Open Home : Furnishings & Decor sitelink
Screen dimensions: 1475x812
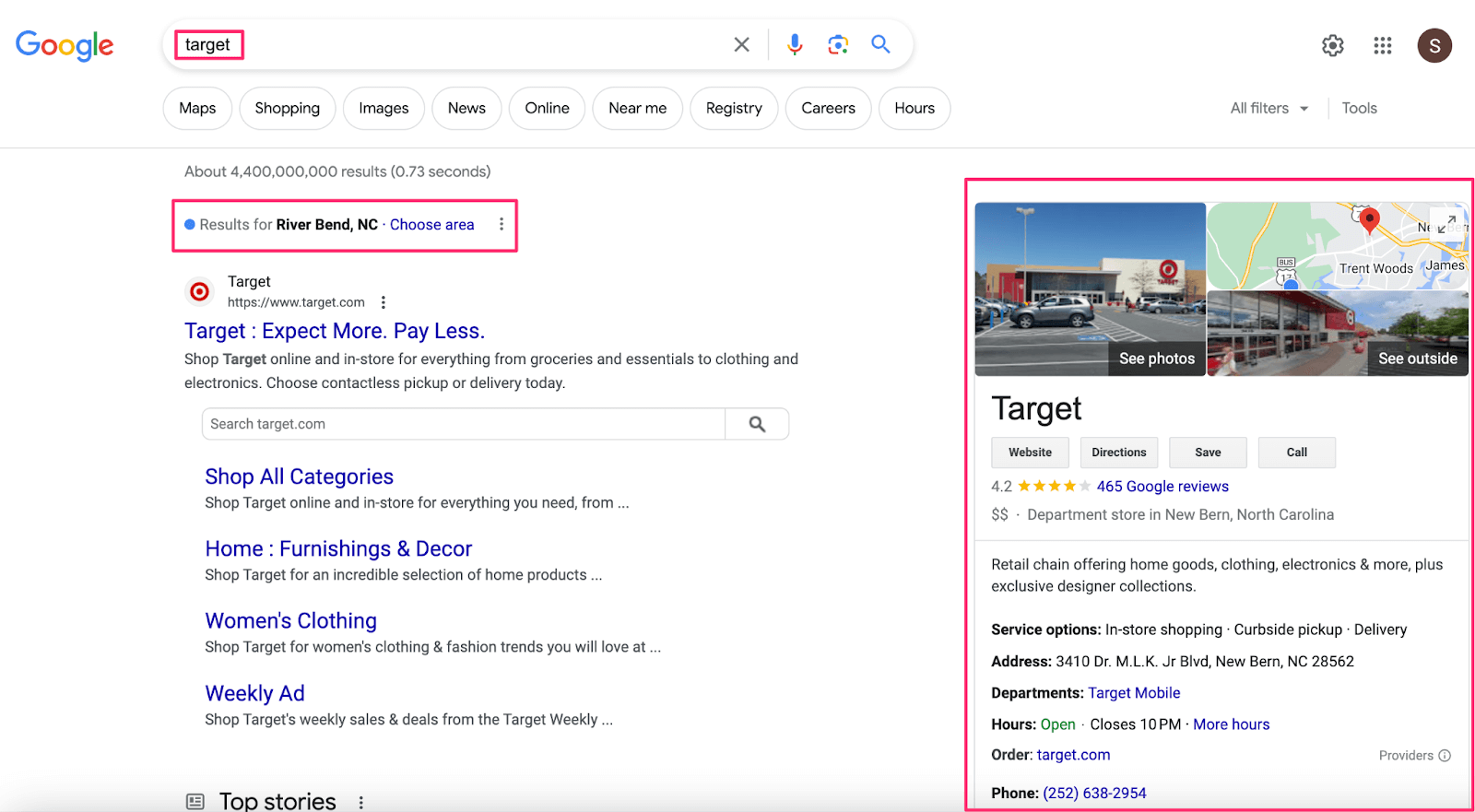coord(338,548)
